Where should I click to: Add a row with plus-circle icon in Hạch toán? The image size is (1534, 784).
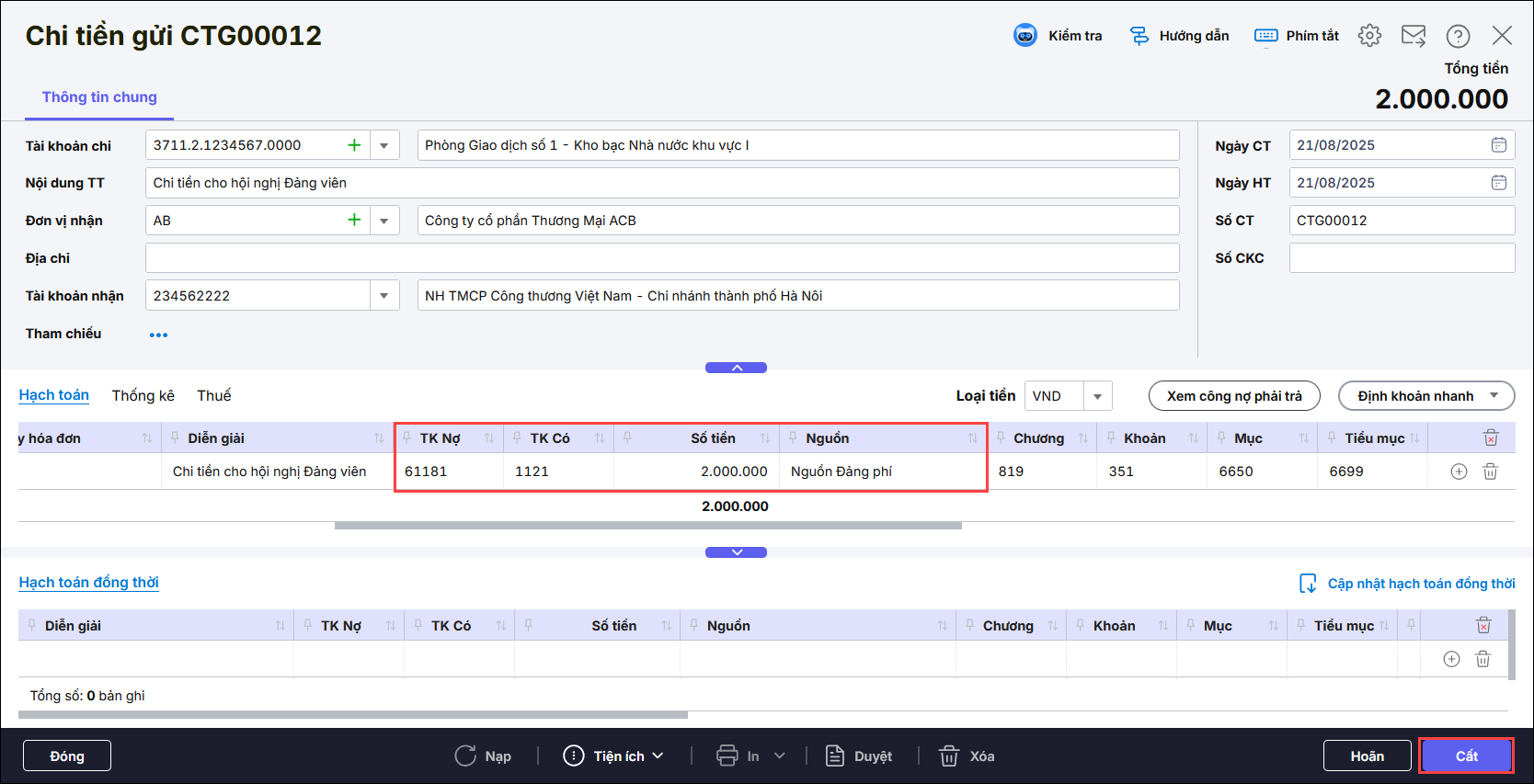point(1459,472)
